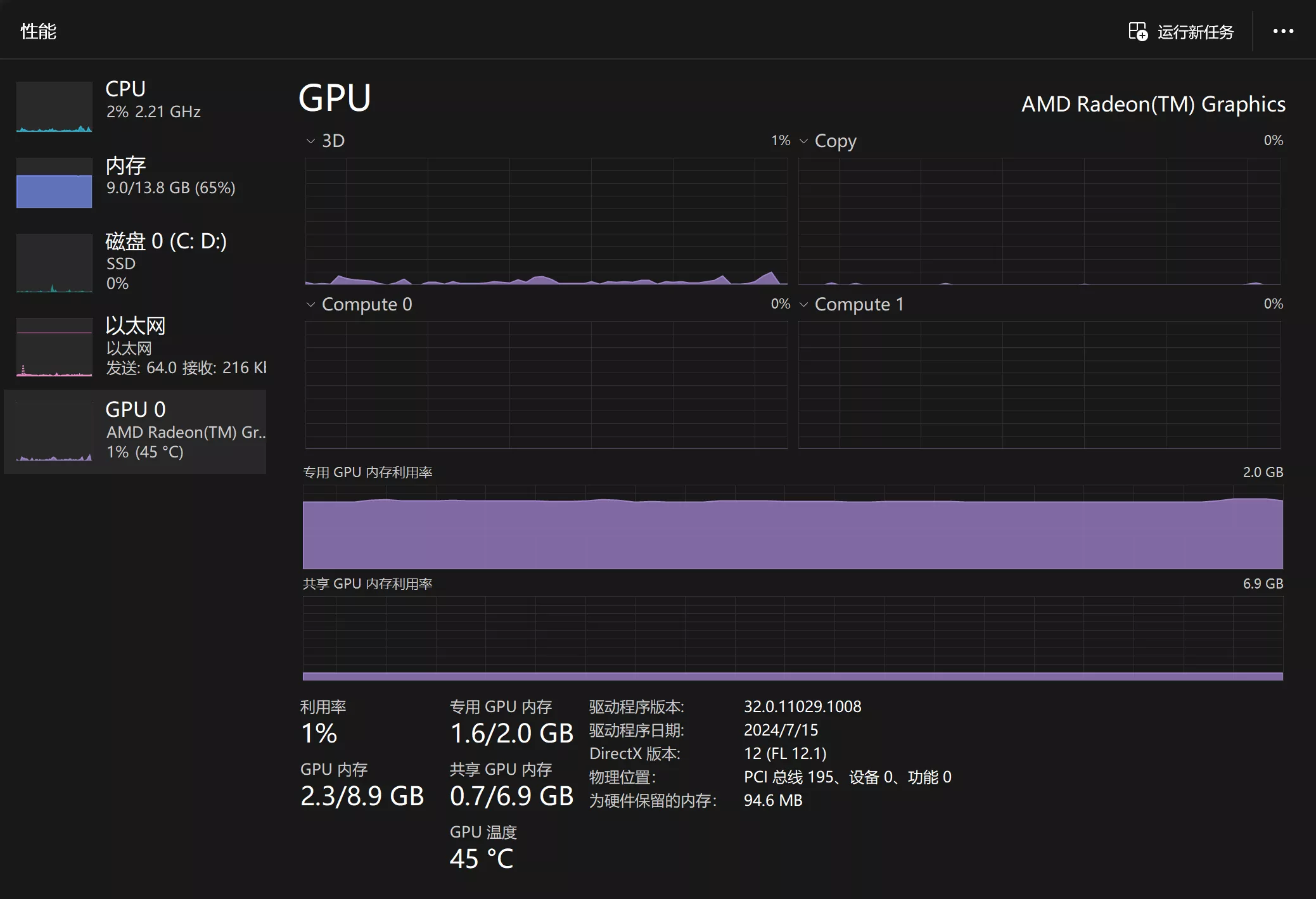Click the 运行新任务 button label

(x=1196, y=32)
